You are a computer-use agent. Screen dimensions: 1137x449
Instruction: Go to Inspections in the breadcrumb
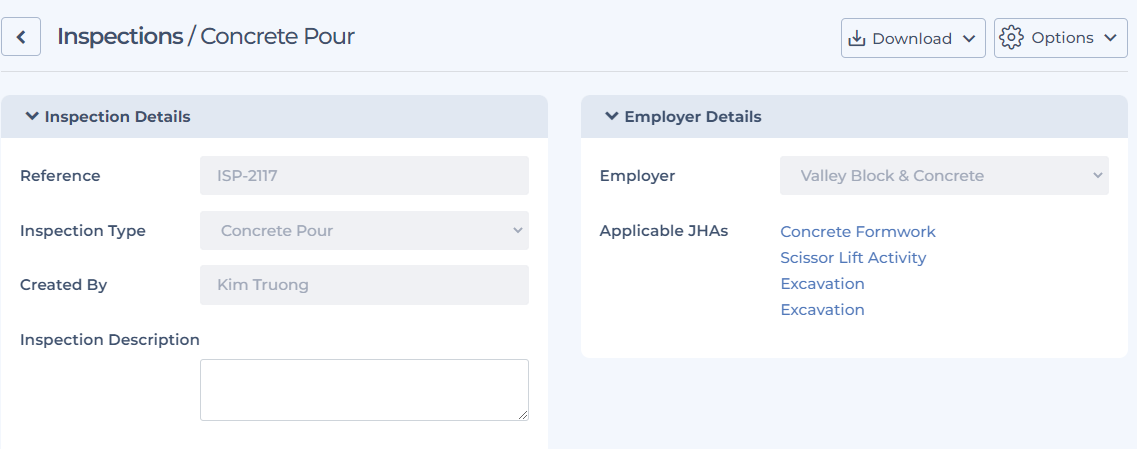pyautogui.click(x=119, y=37)
